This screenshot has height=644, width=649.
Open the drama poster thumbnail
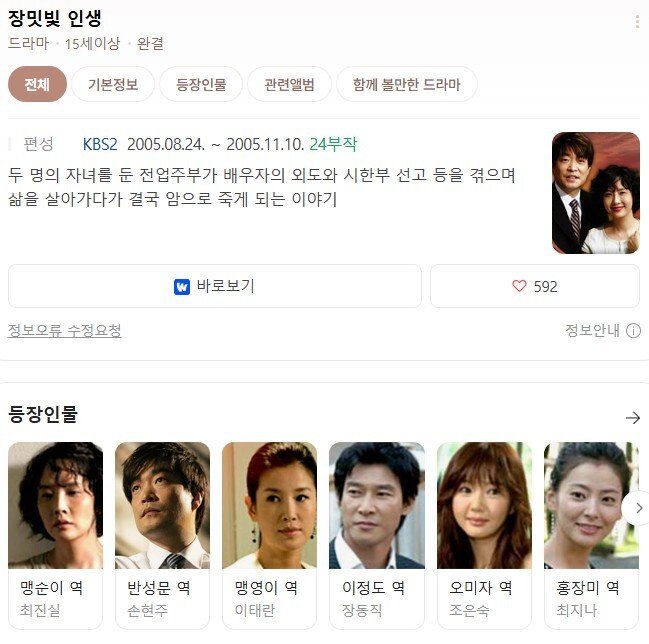click(x=596, y=193)
